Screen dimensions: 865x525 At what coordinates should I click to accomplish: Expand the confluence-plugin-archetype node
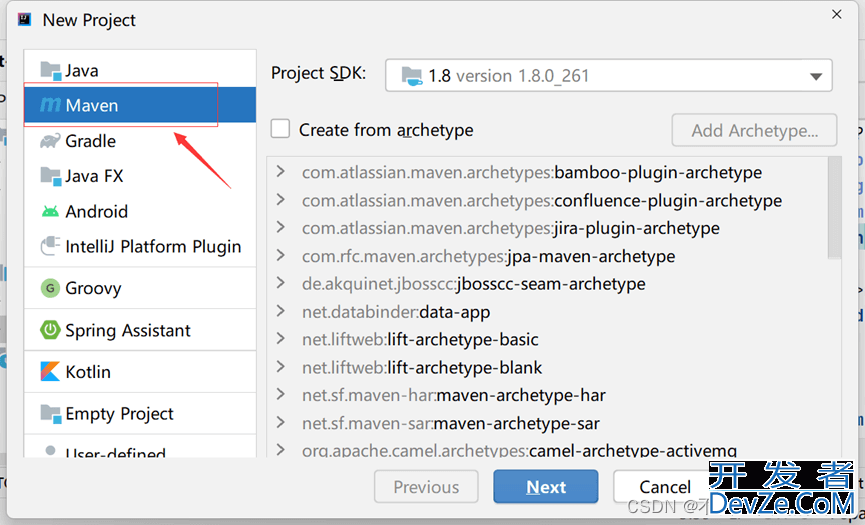click(281, 199)
